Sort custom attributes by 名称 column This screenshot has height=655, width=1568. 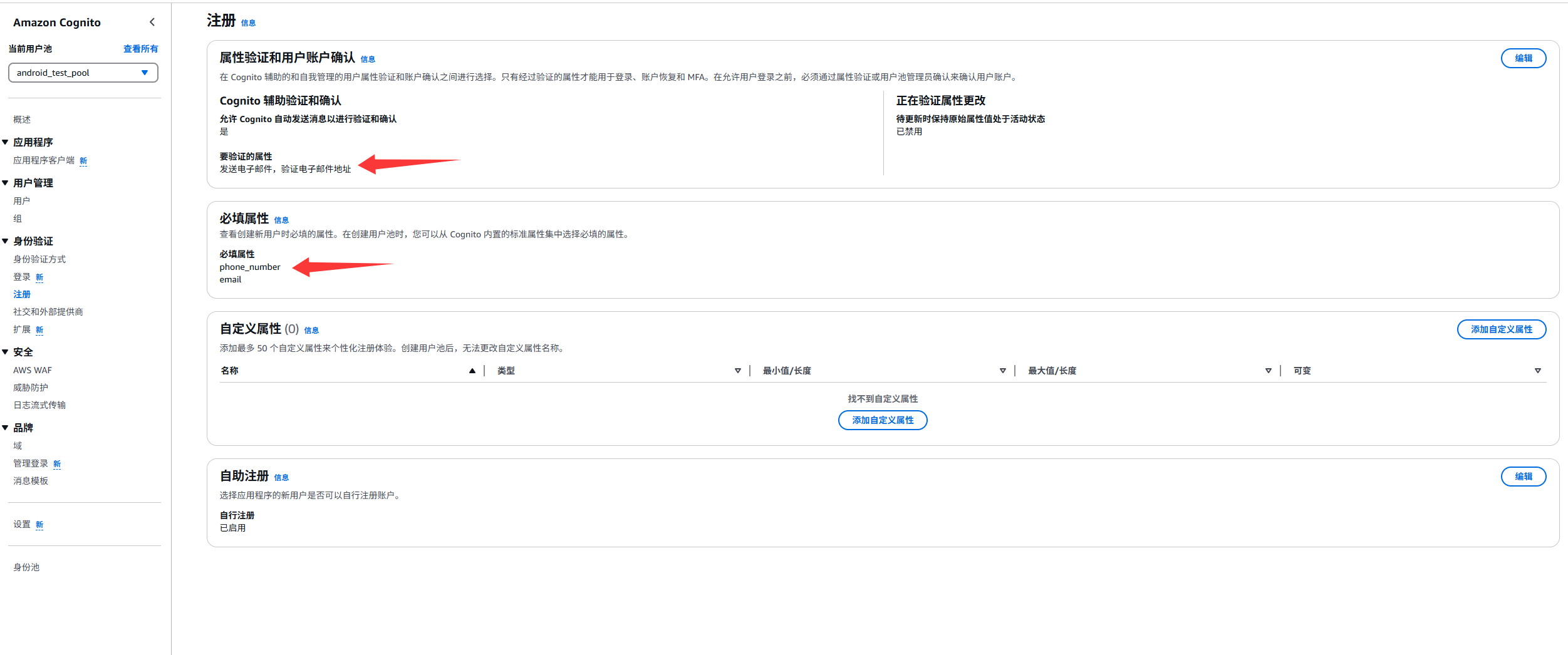click(472, 371)
